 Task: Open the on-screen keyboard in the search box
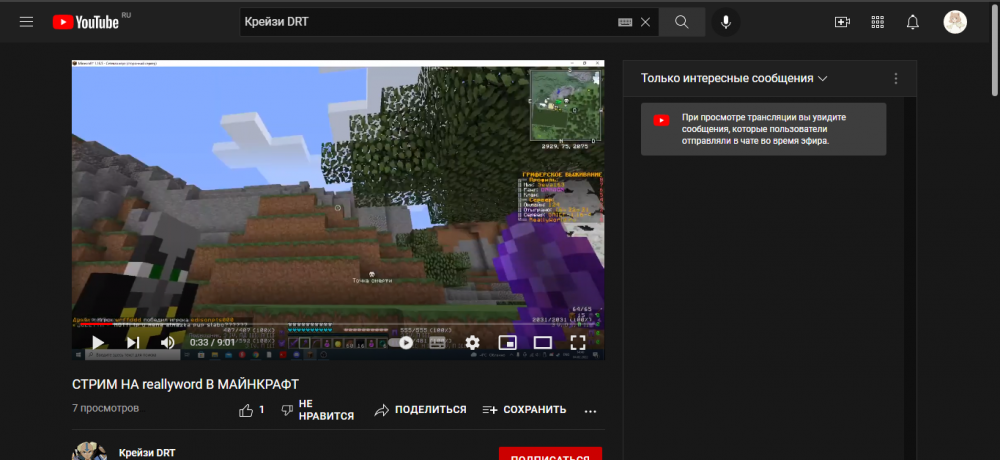click(x=625, y=22)
